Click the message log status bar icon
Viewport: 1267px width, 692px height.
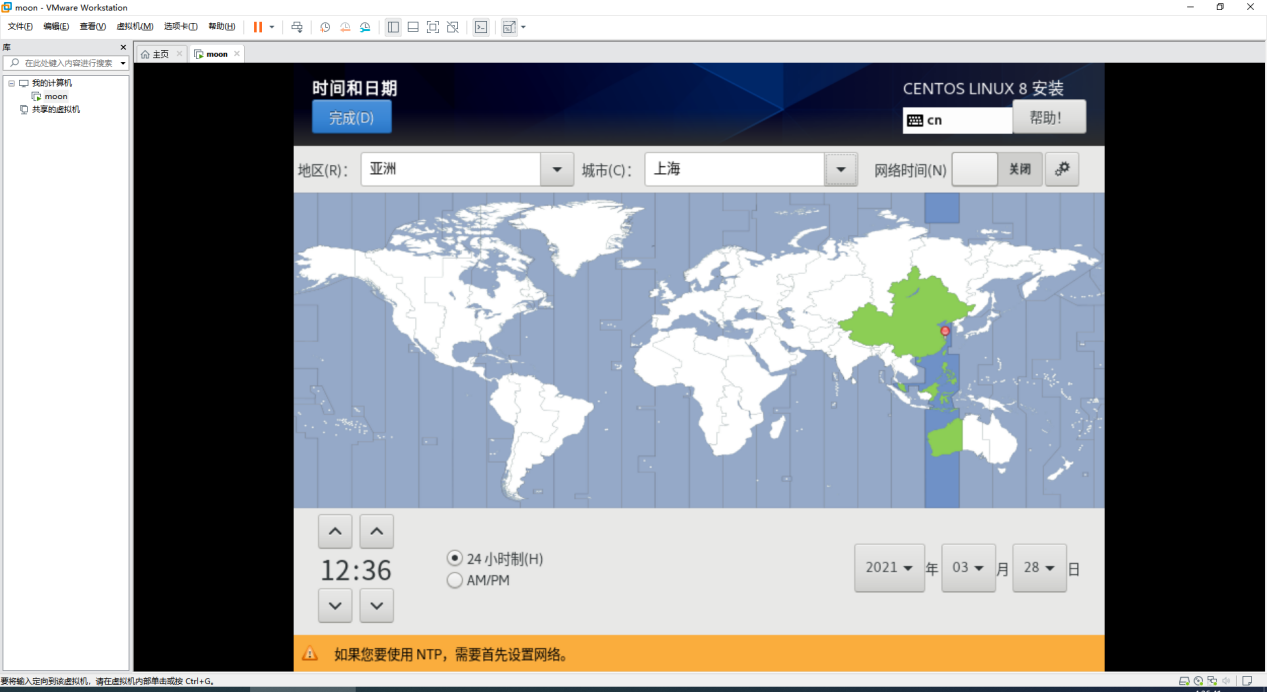coord(1245,681)
